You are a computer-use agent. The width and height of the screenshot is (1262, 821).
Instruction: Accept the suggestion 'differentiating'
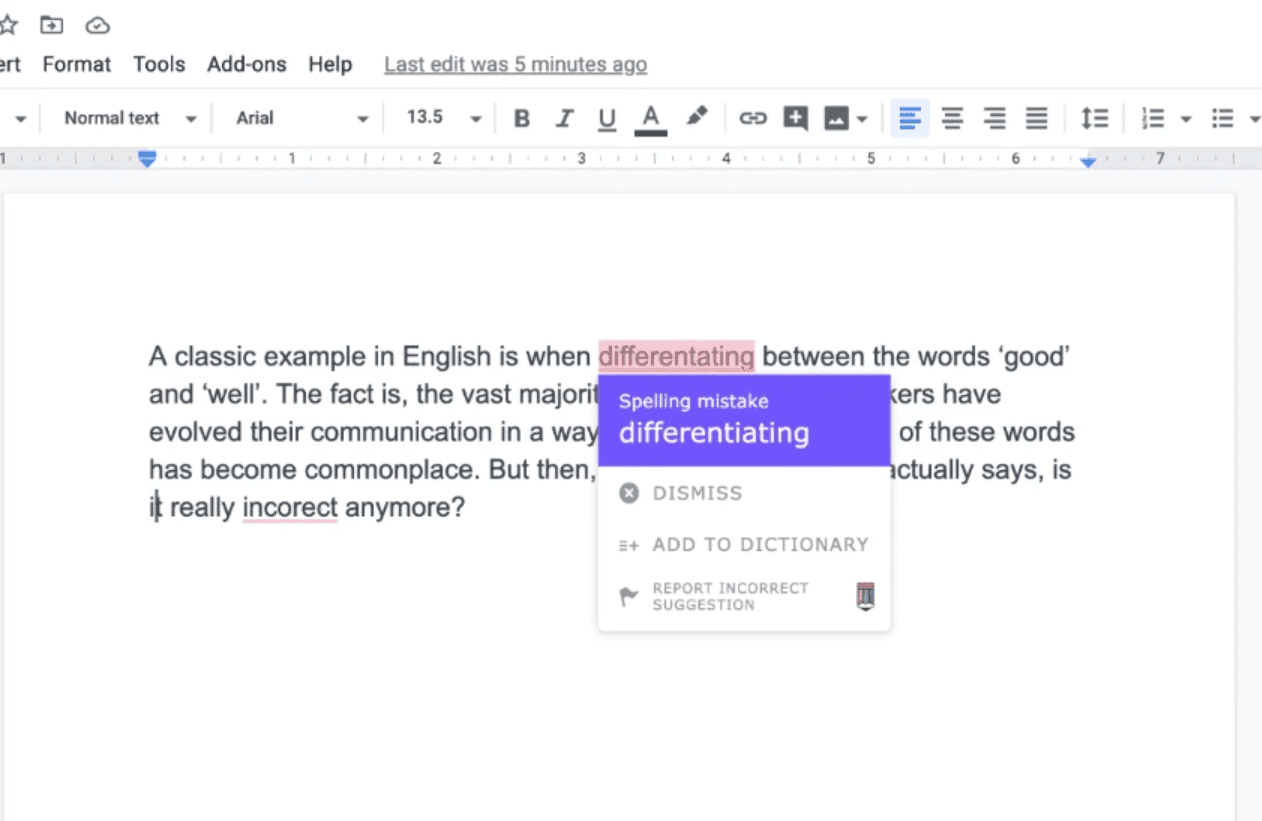pyautogui.click(x=714, y=433)
